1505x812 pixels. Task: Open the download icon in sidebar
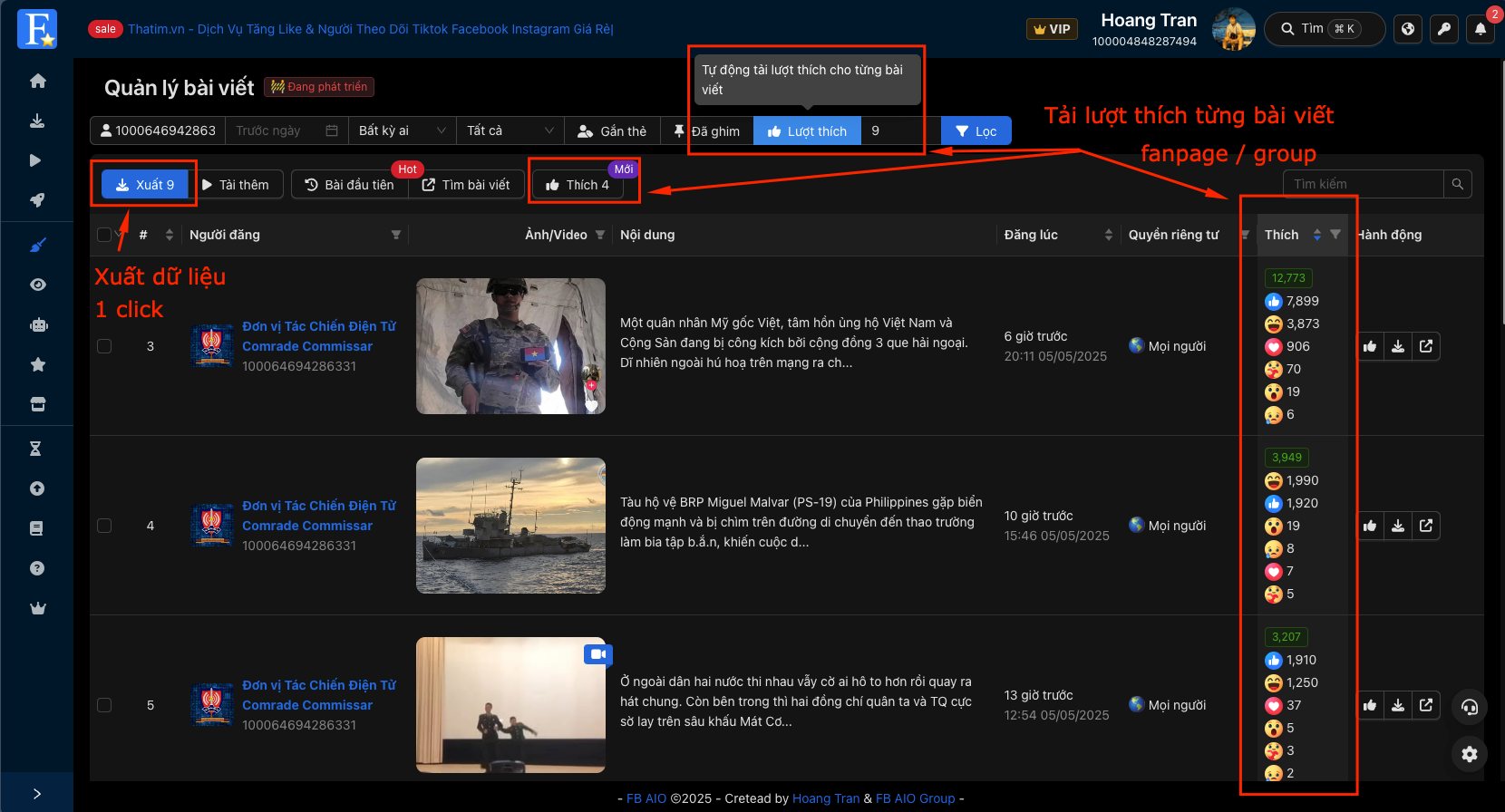37,121
